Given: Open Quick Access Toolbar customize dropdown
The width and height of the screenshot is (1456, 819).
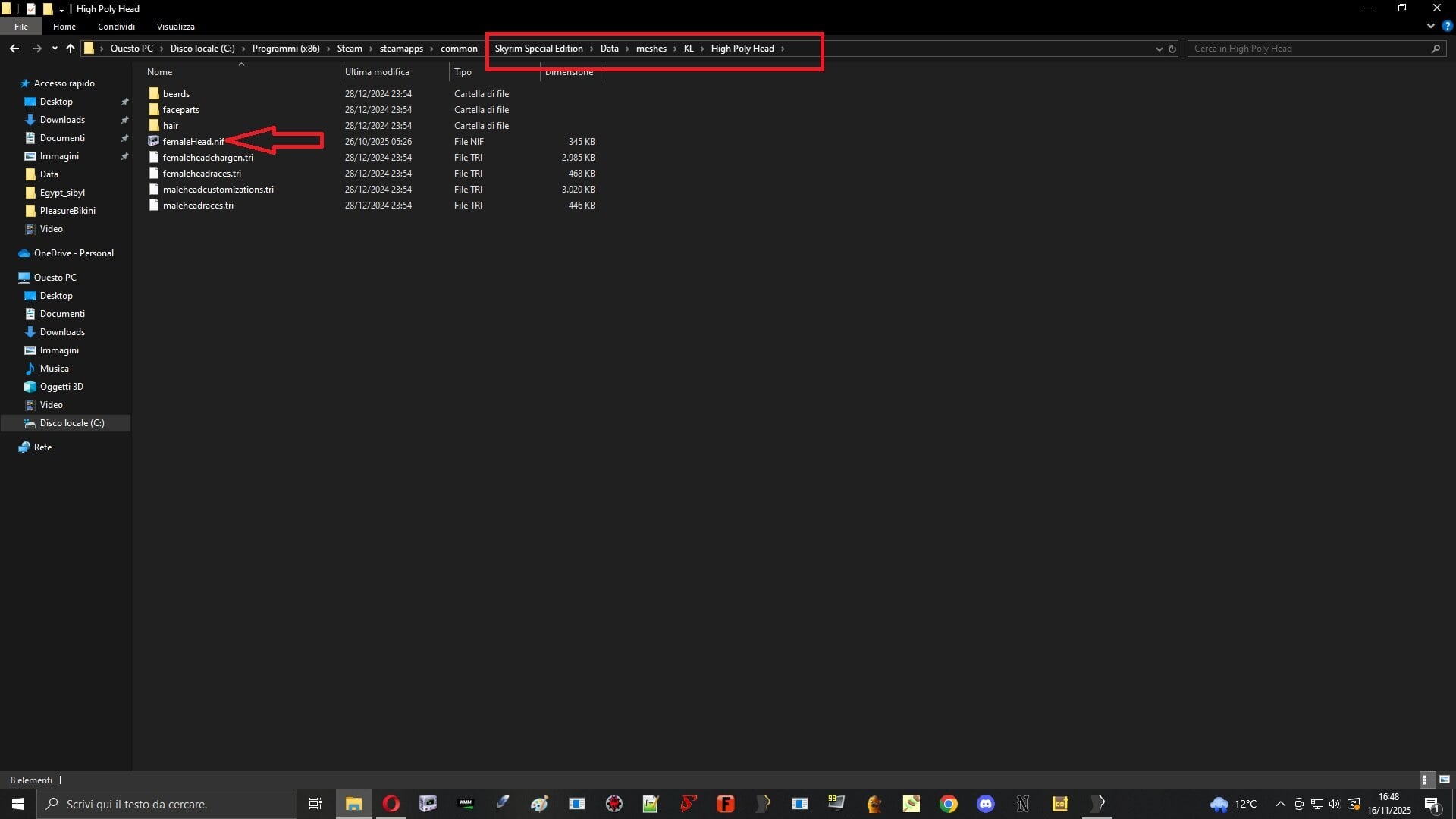Looking at the screenshot, I should [x=61, y=9].
